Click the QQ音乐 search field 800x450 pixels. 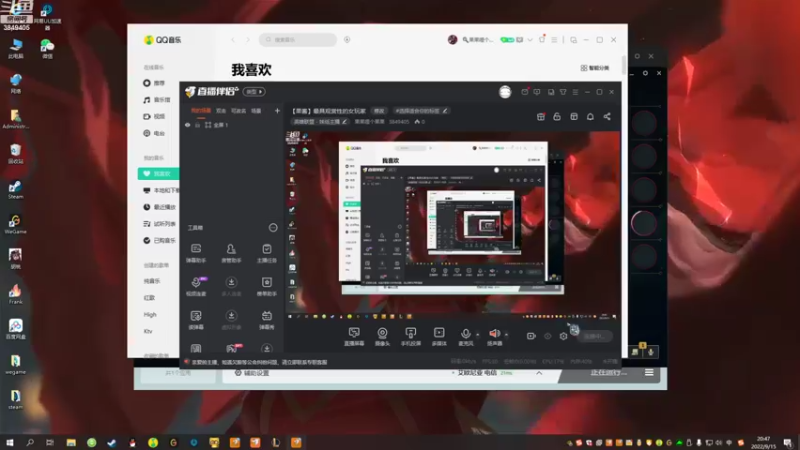pyautogui.click(x=298, y=40)
